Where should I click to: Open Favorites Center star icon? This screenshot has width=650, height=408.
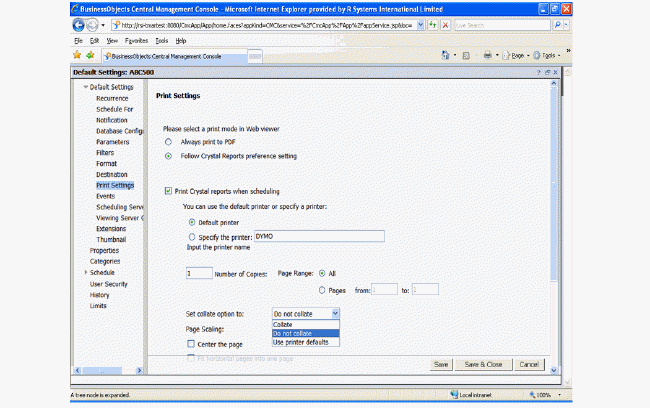click(78, 56)
